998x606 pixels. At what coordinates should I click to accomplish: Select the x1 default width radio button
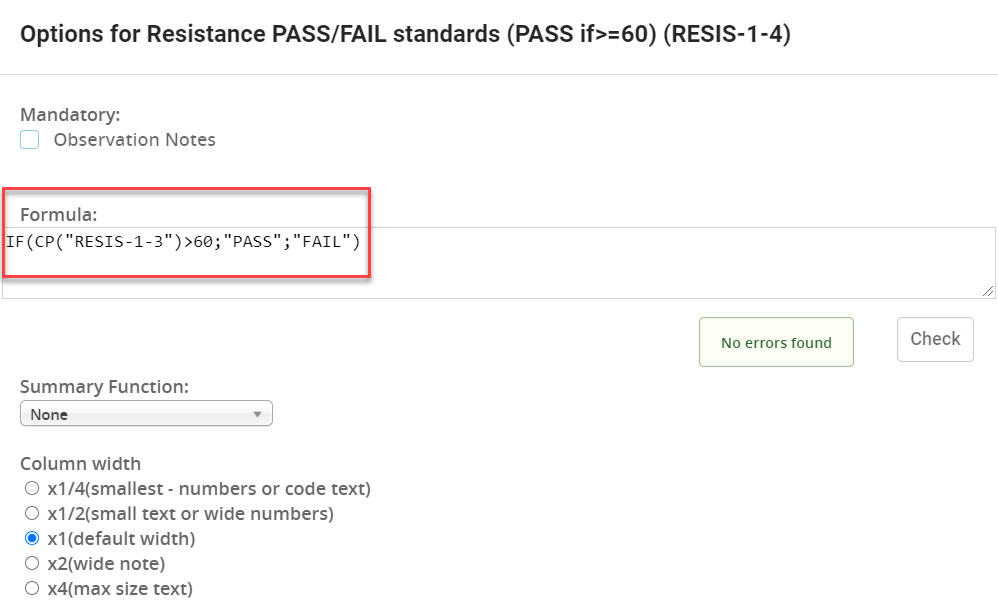(32, 539)
